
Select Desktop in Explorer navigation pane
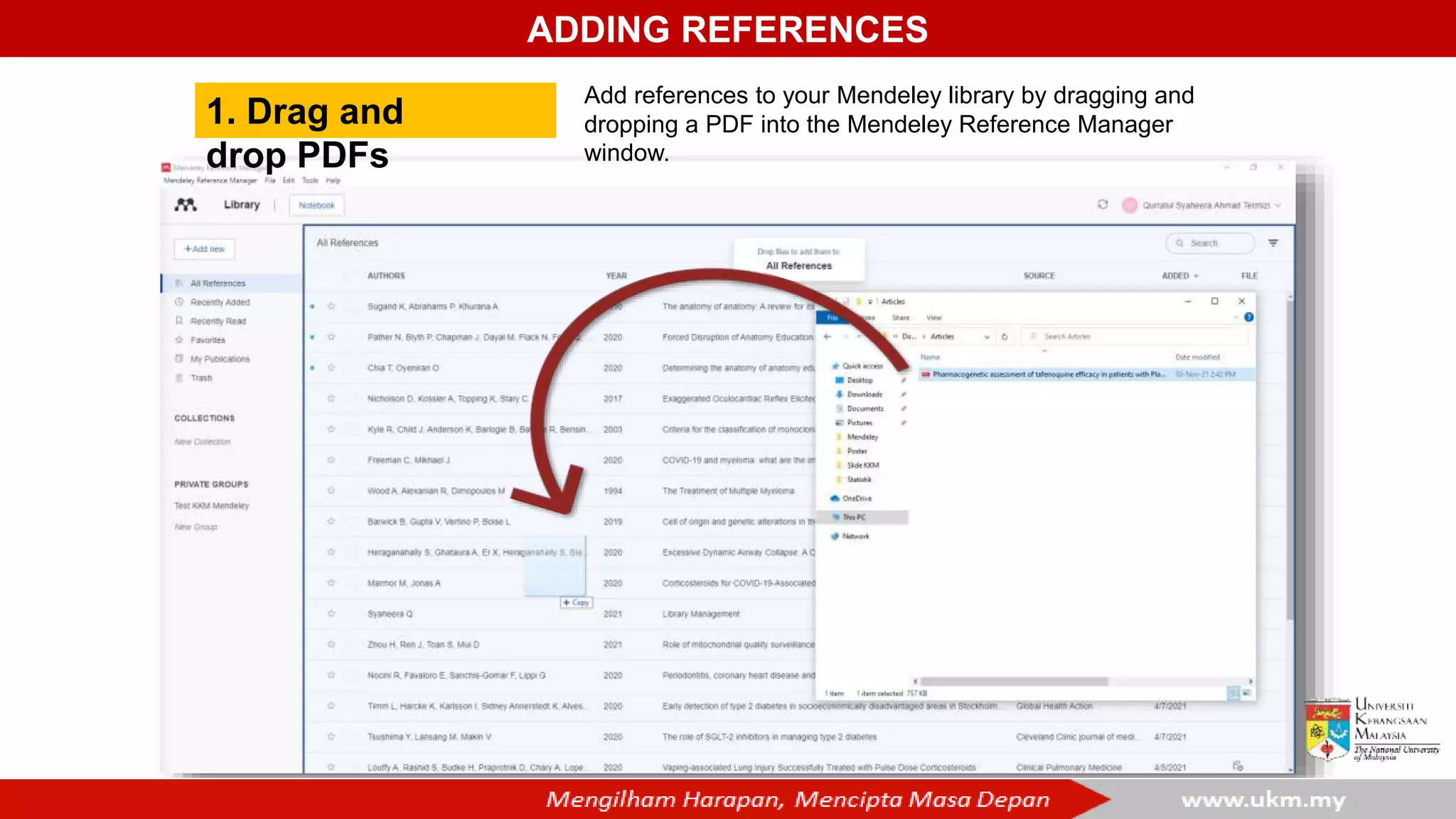coord(855,380)
